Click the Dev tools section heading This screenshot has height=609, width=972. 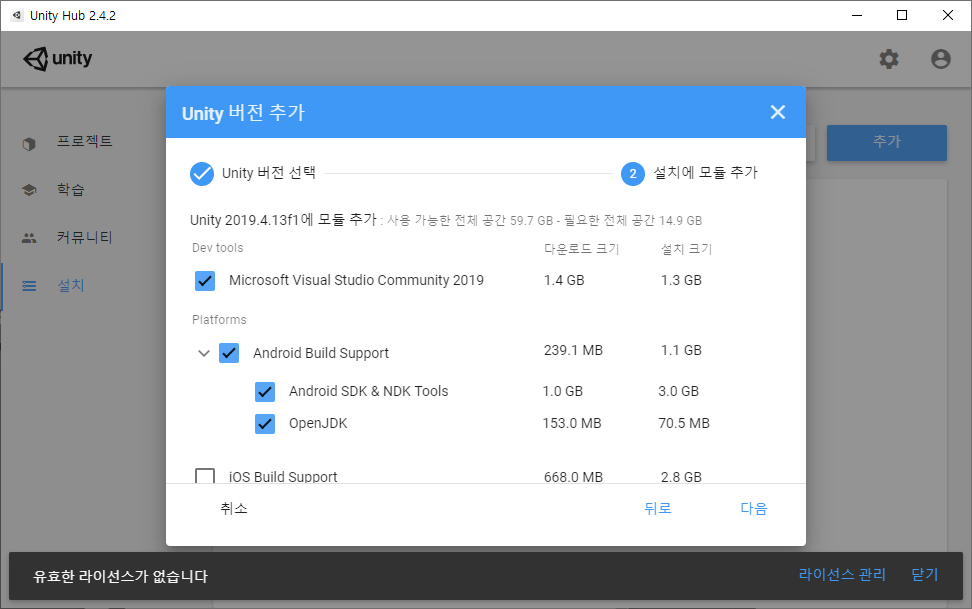[218, 248]
